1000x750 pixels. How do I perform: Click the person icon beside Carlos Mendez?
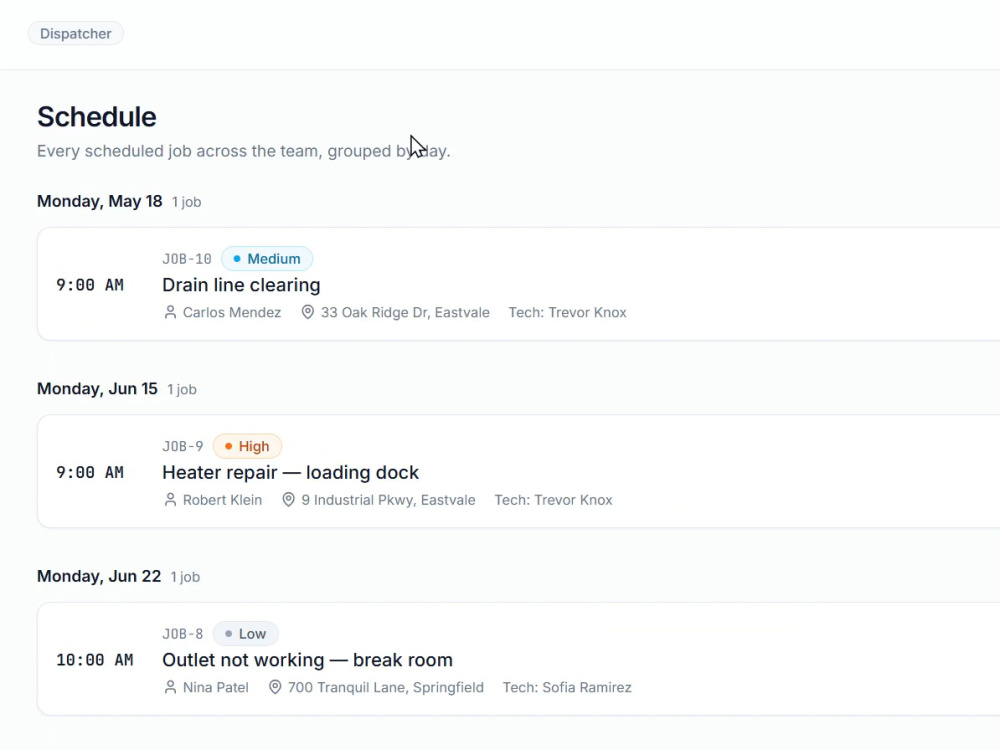(x=170, y=312)
